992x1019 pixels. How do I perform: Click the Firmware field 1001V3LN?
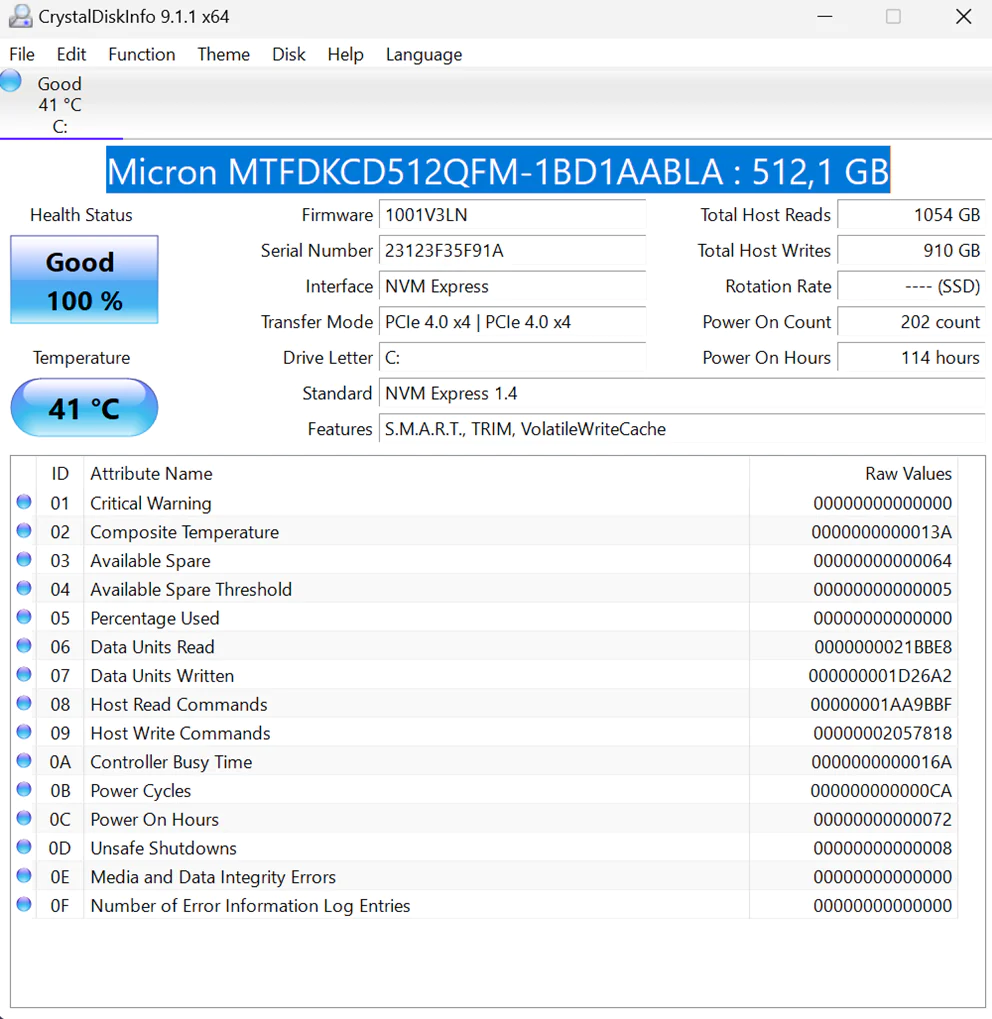click(x=512, y=215)
